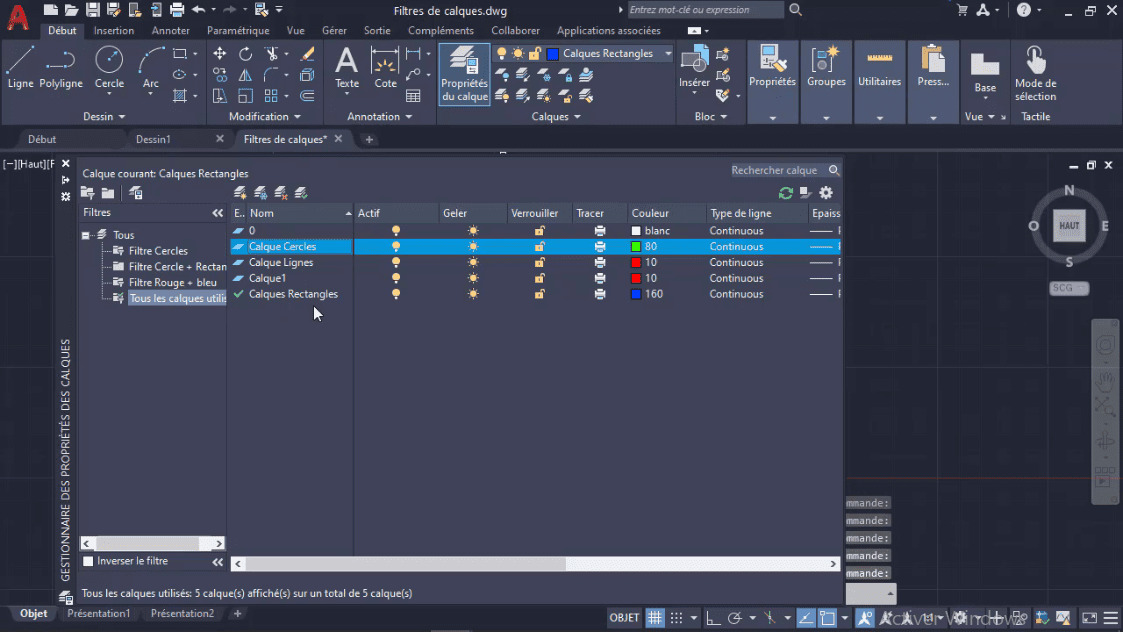Open the Présentation2 layout tab
This screenshot has height=632, width=1123.
(182, 613)
